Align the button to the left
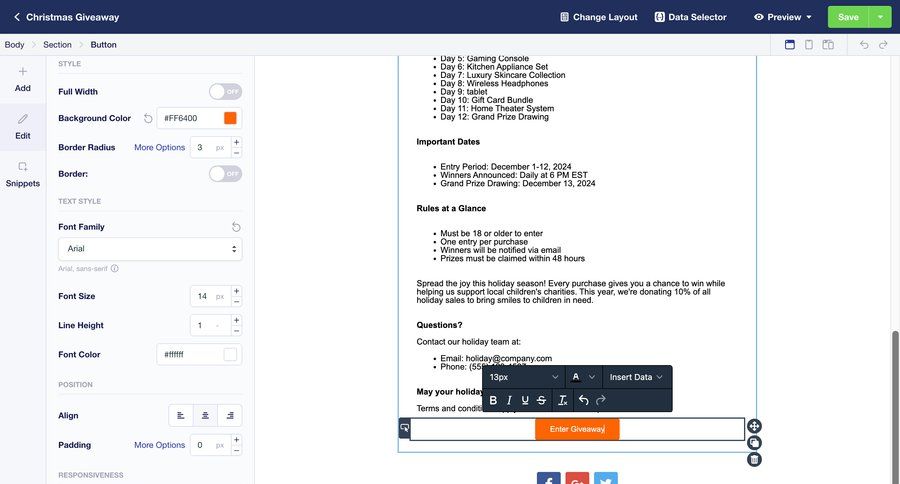The height and width of the screenshot is (484, 900). [181, 416]
